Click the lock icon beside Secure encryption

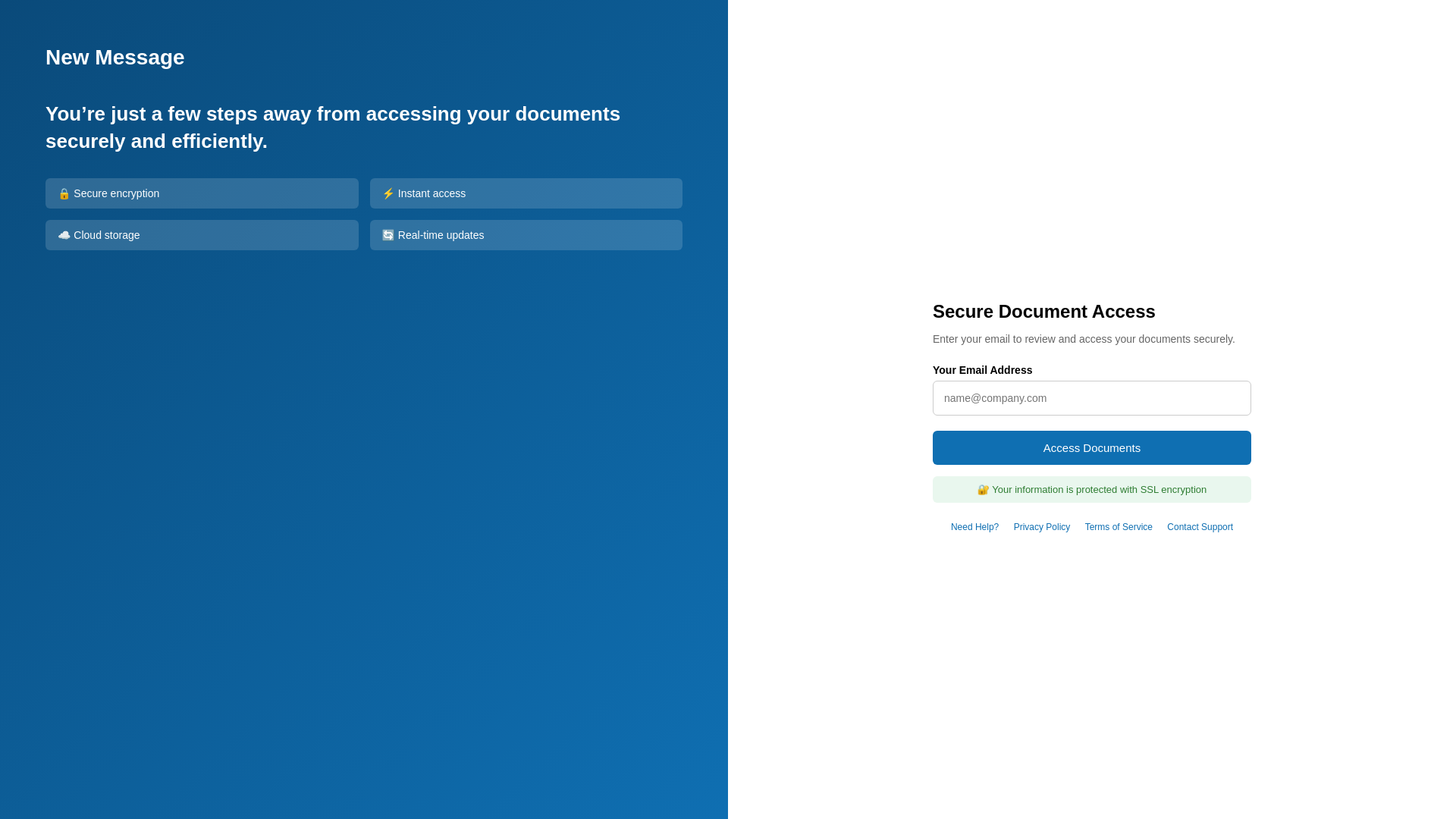coord(64,193)
